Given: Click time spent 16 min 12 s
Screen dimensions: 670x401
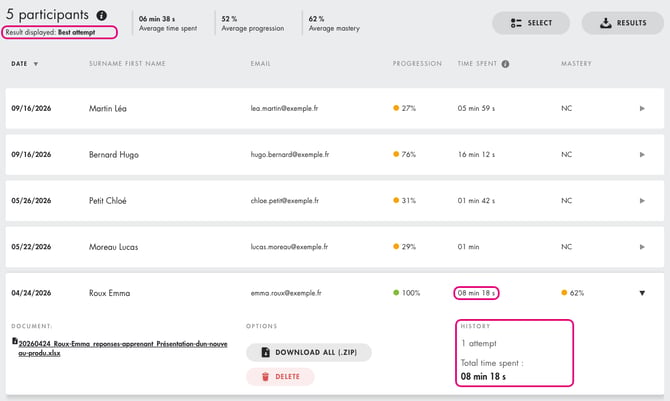Looking at the screenshot, I should click(x=476, y=155).
